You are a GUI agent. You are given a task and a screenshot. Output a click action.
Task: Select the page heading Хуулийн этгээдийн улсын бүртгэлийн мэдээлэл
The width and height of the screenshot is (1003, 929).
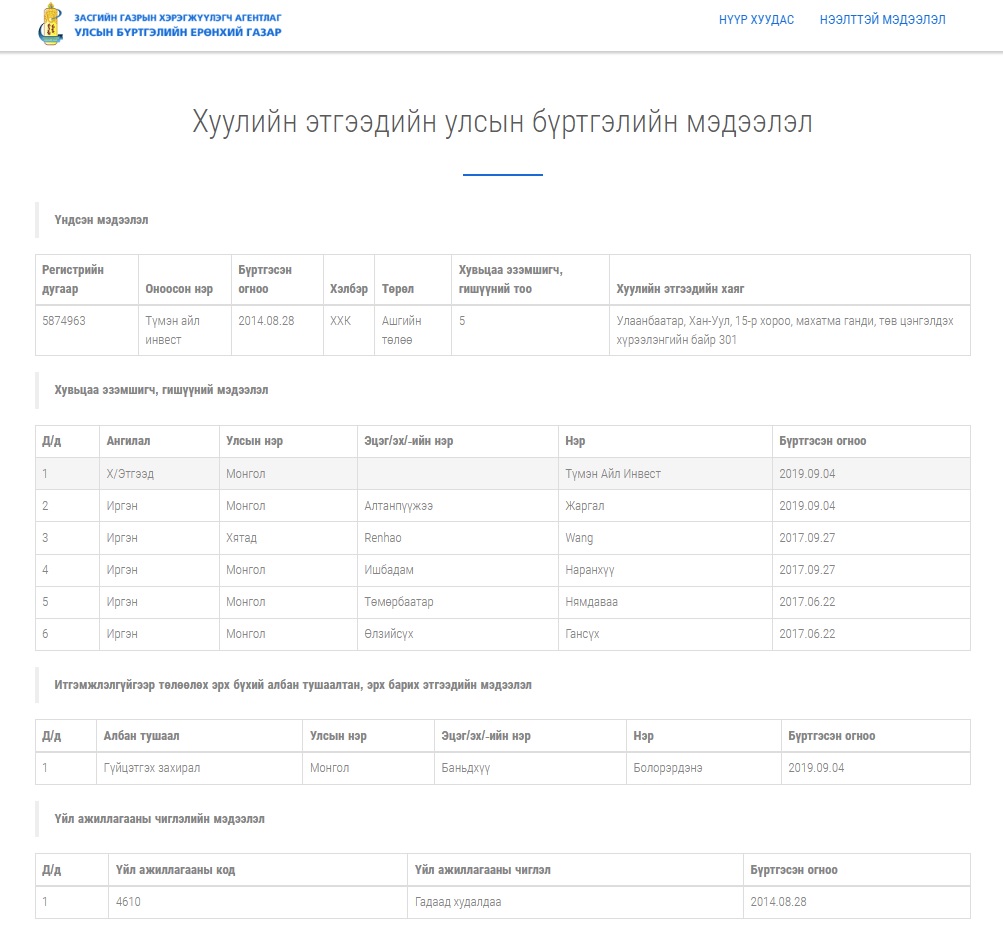[502, 122]
